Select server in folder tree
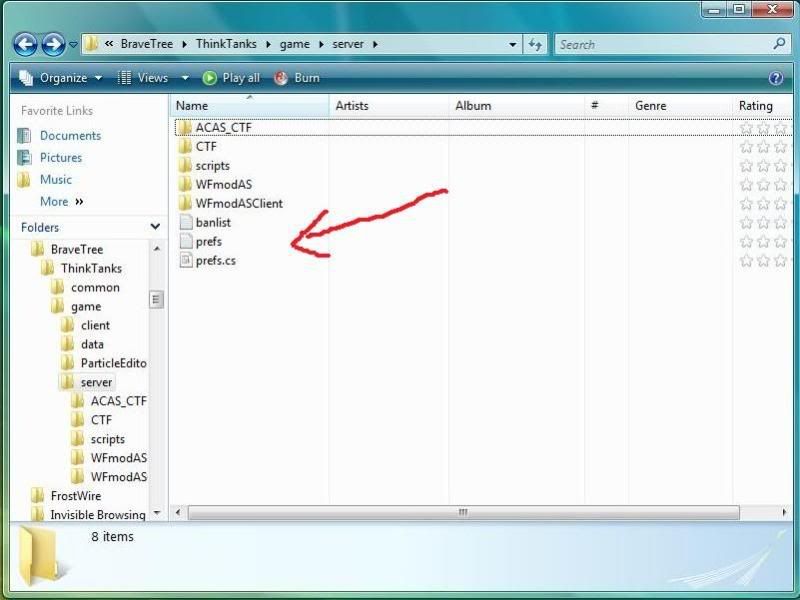The width and height of the screenshot is (800, 600). (x=96, y=382)
